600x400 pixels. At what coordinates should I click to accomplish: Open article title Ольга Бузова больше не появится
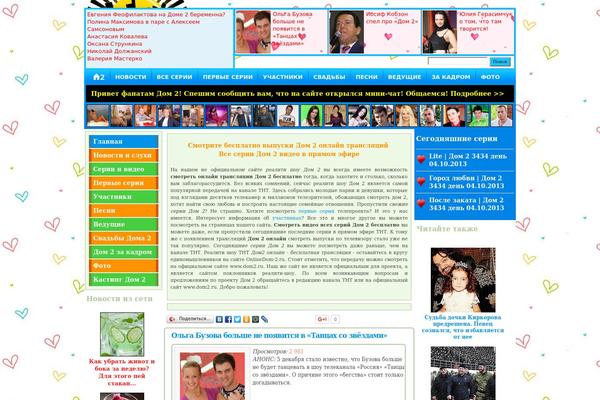coord(279,335)
